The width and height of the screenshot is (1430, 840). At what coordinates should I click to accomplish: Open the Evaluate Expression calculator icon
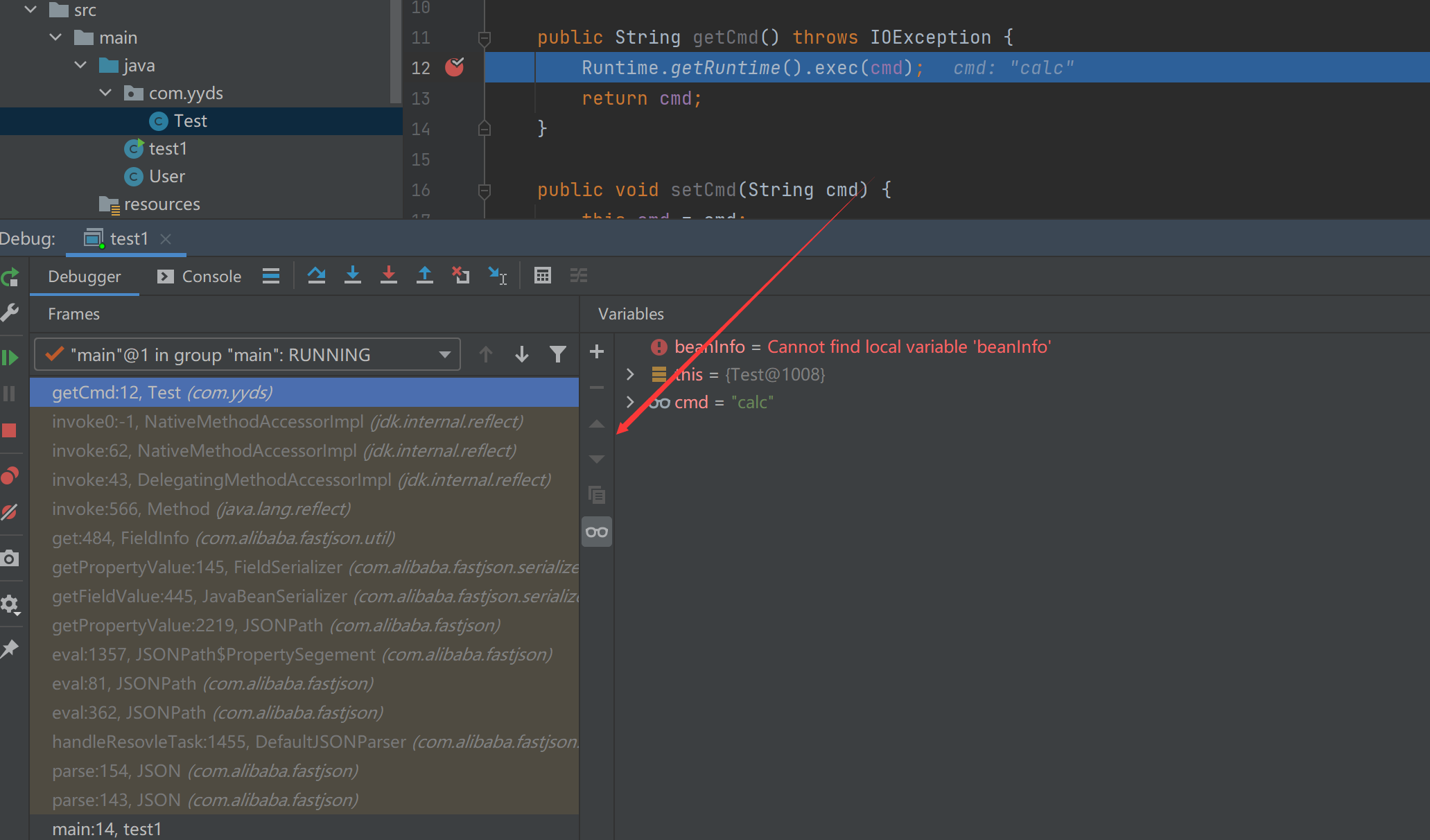543,276
